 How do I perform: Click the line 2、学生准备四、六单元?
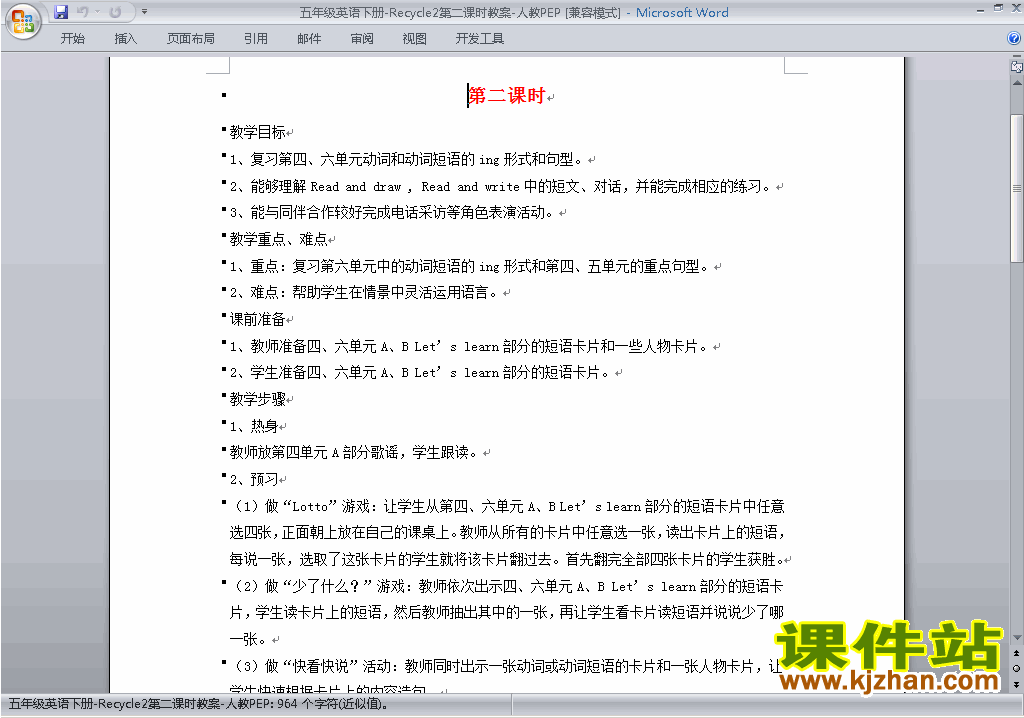pyautogui.click(x=419, y=372)
